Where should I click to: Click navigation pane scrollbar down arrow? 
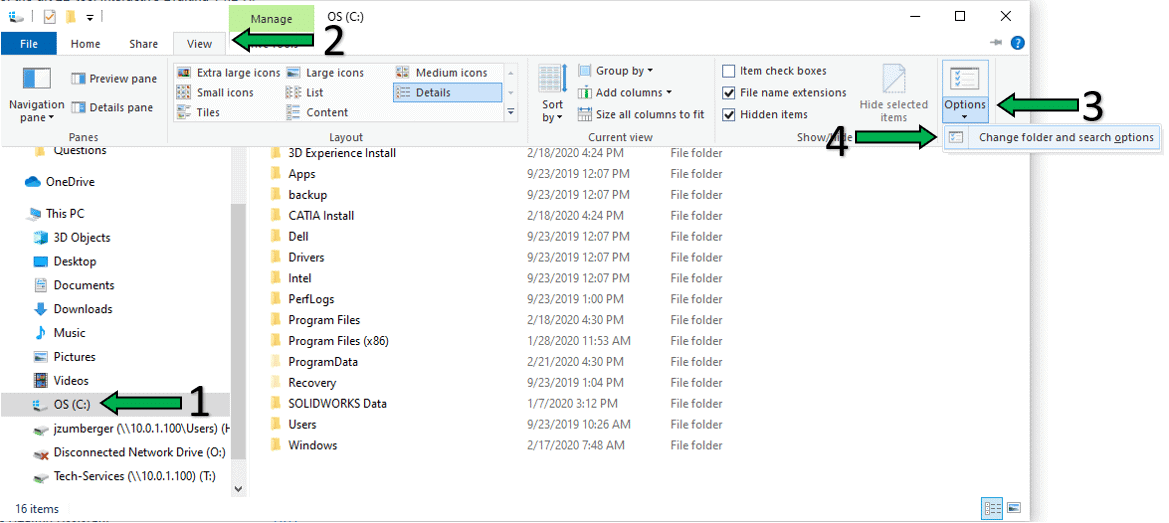(x=239, y=489)
